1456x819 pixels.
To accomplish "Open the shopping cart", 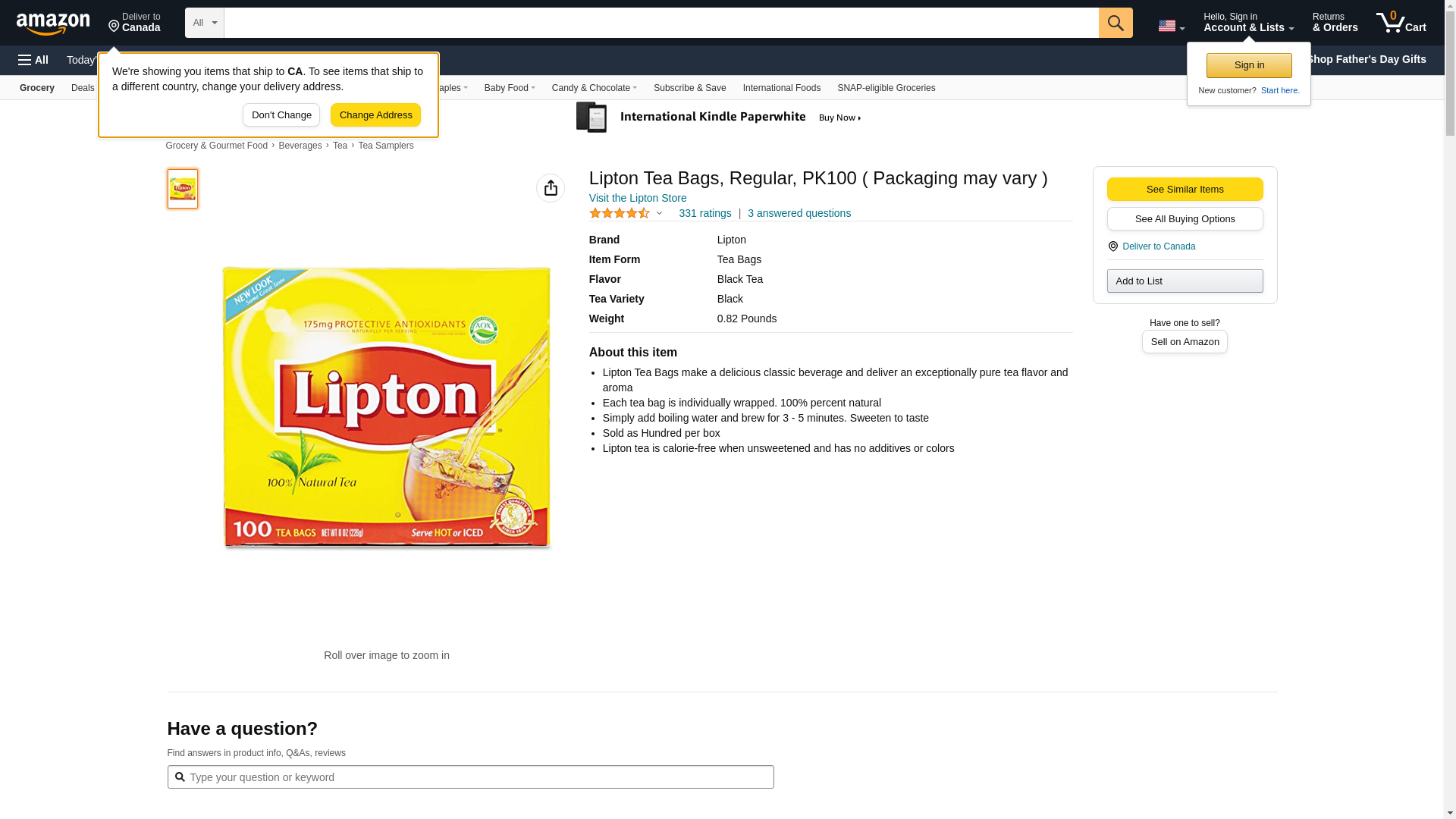I will (x=1401, y=23).
